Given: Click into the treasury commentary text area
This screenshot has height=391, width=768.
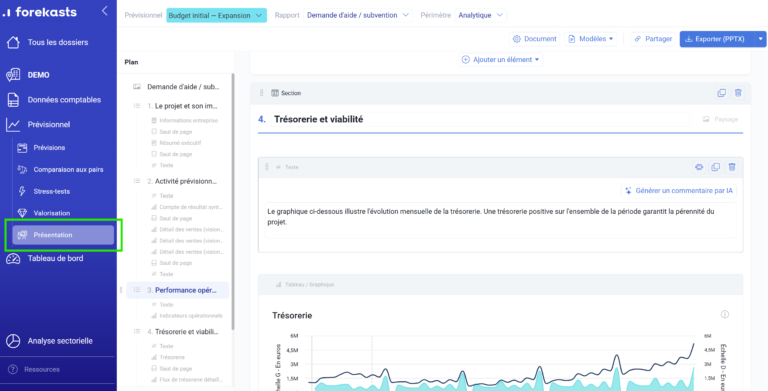Looking at the screenshot, I should pyautogui.click(x=500, y=220).
